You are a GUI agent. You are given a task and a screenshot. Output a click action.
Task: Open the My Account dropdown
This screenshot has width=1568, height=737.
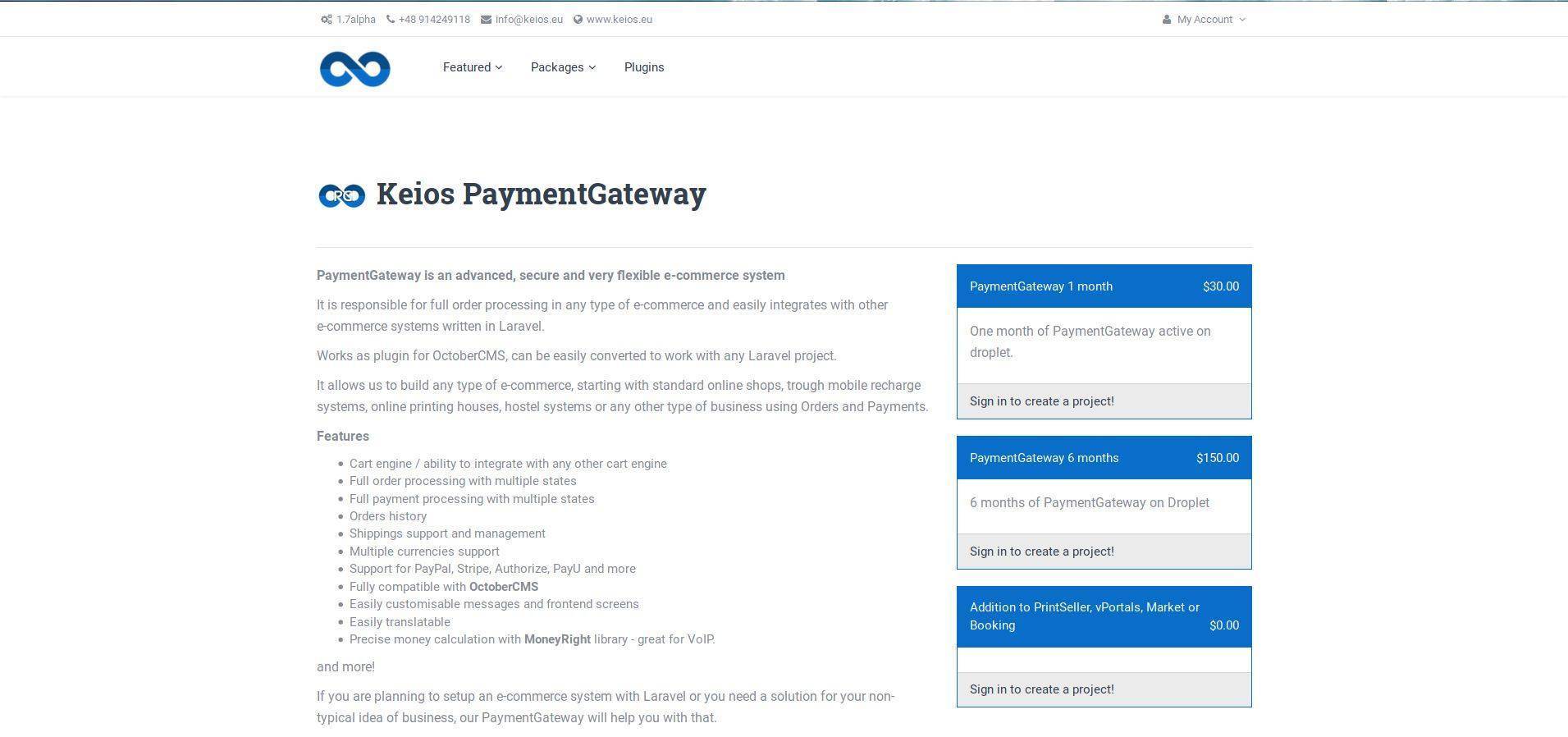tap(1204, 20)
